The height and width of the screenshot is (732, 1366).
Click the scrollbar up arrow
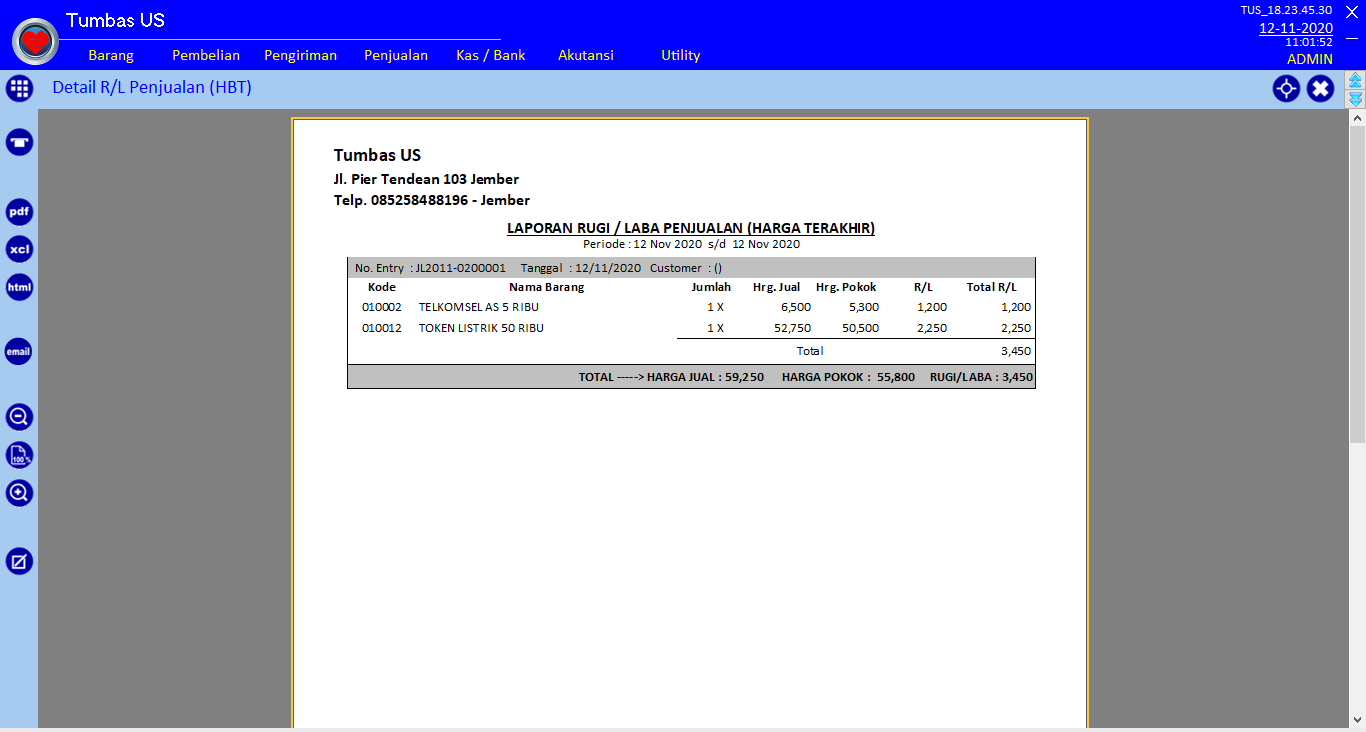tap(1357, 118)
